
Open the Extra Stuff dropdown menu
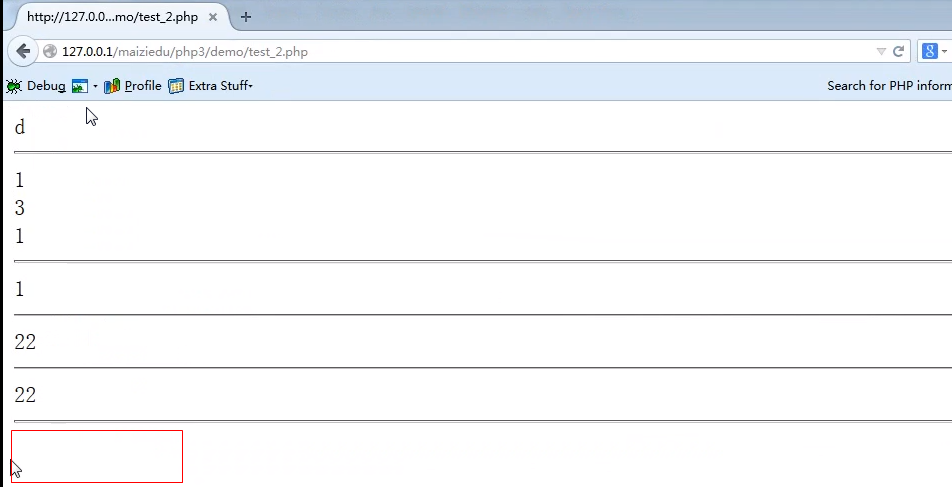[x=220, y=86]
